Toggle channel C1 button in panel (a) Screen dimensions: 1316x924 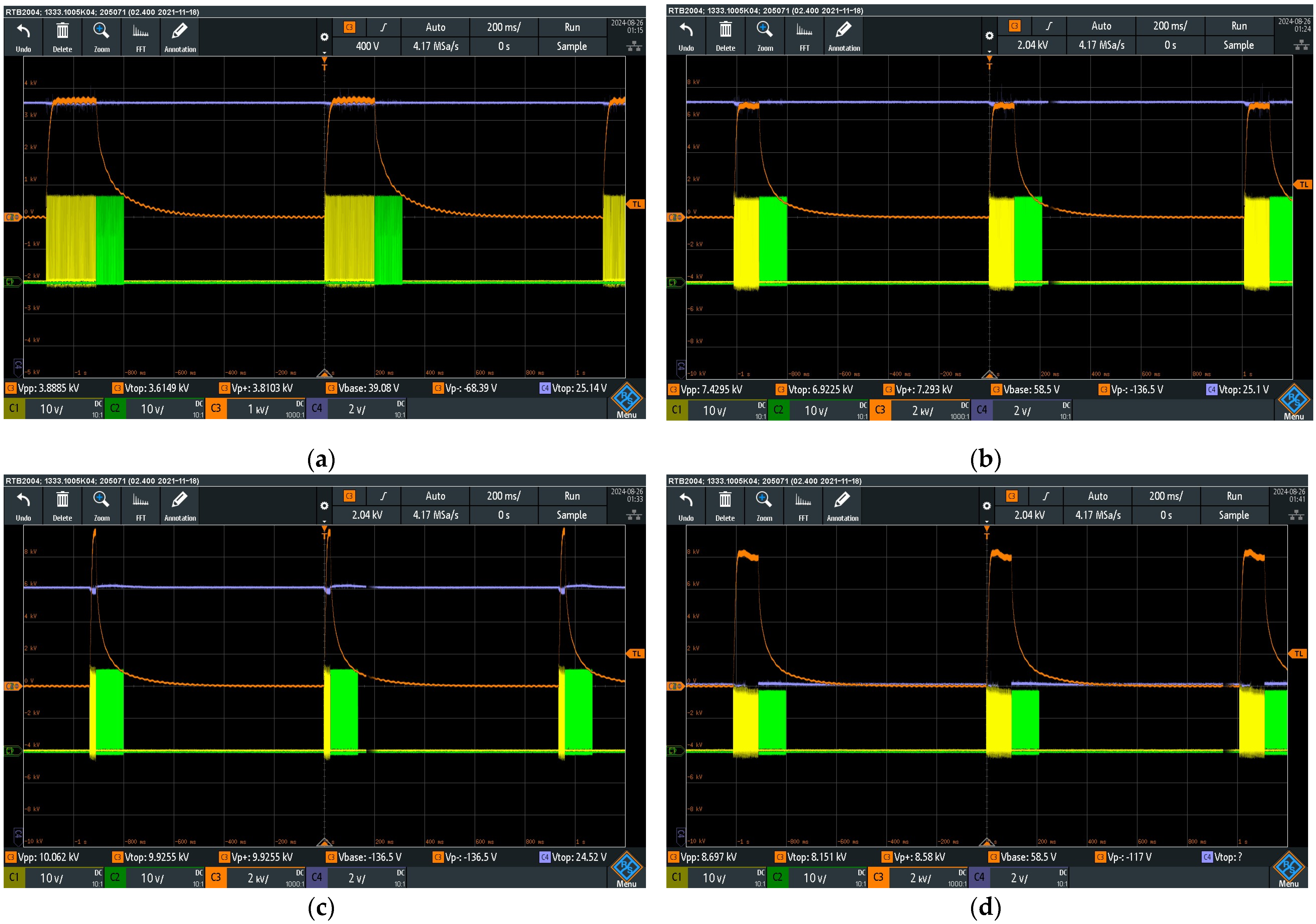(x=14, y=408)
